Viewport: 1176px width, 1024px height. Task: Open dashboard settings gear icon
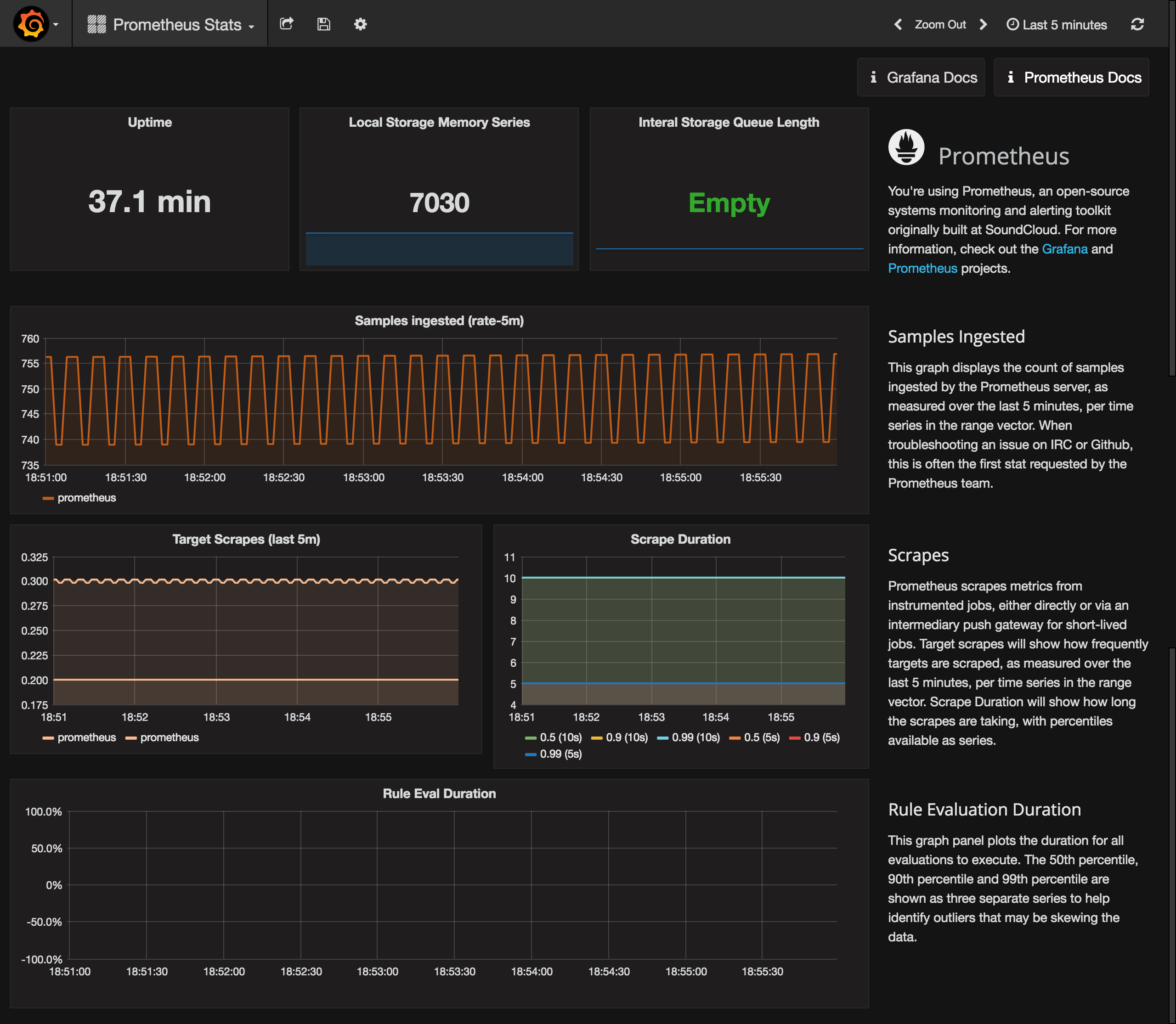(x=360, y=23)
